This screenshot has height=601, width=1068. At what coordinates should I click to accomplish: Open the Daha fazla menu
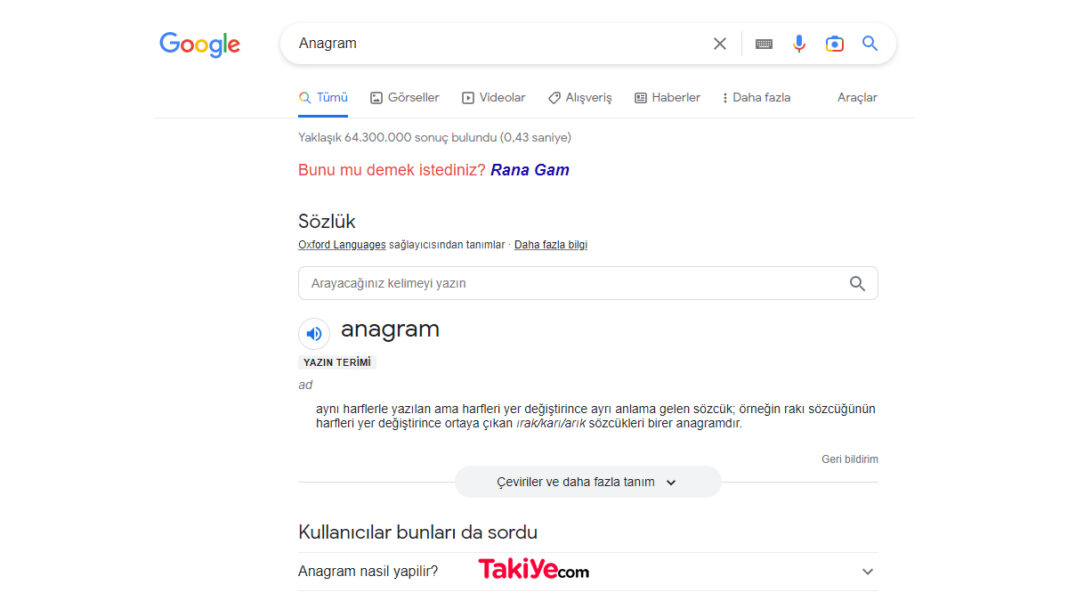pos(757,97)
